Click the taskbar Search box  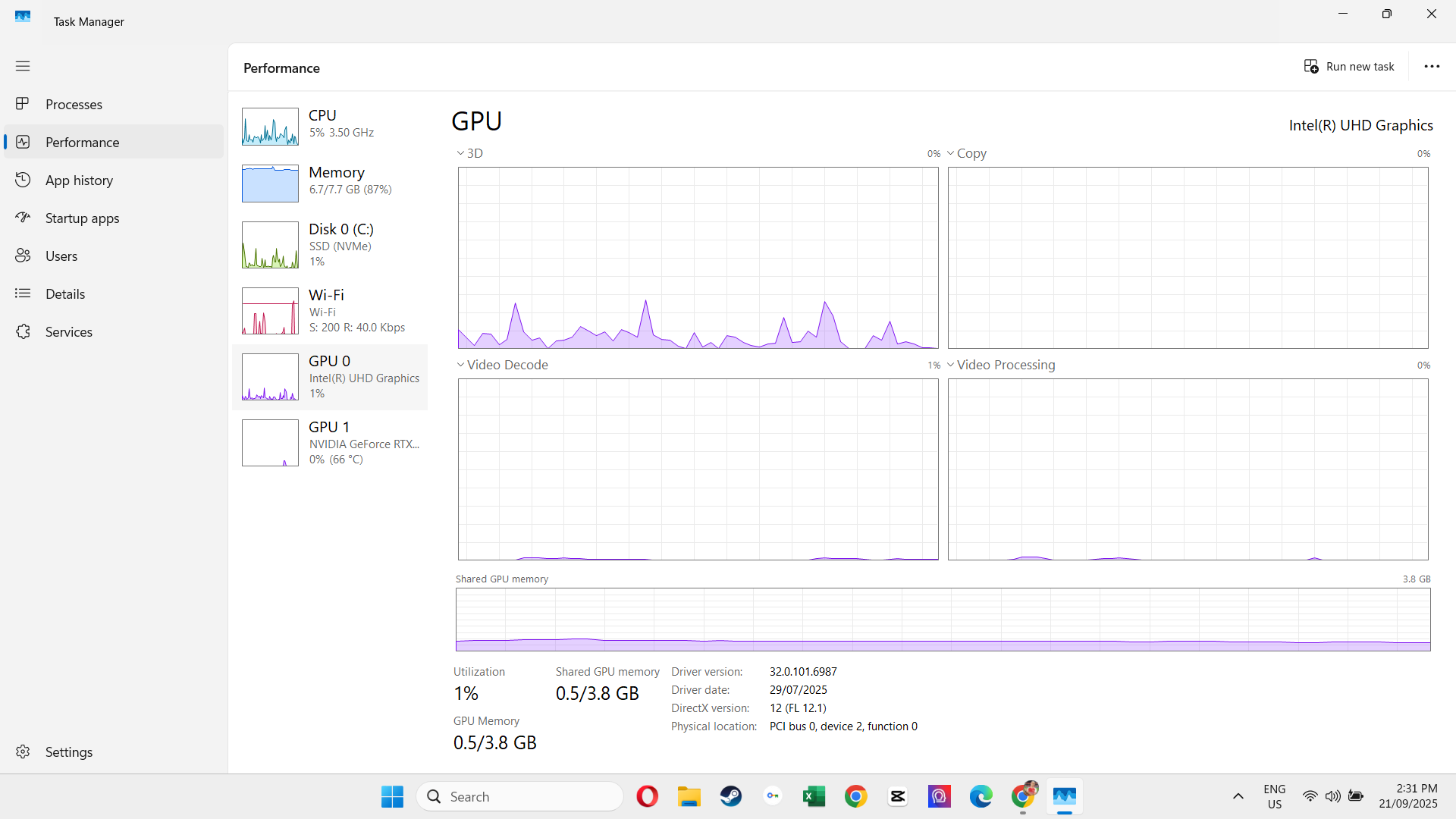519,796
